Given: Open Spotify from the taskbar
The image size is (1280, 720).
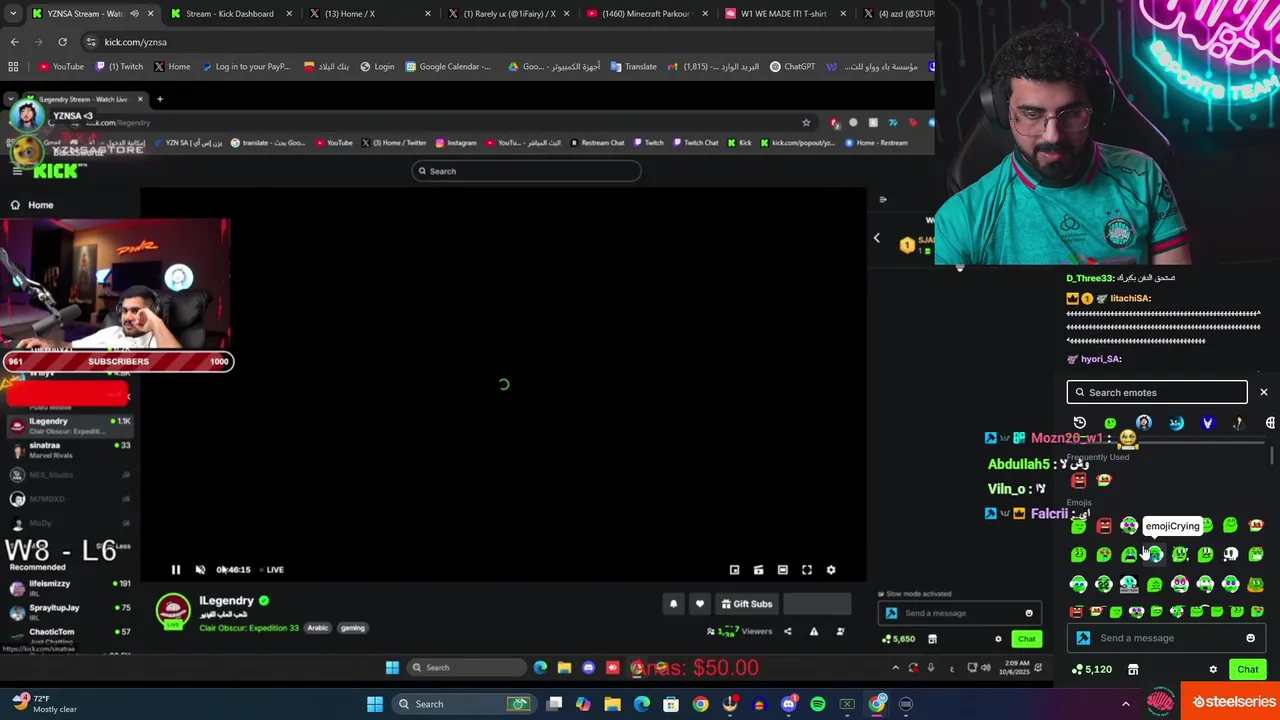Looking at the screenshot, I should pos(818,704).
